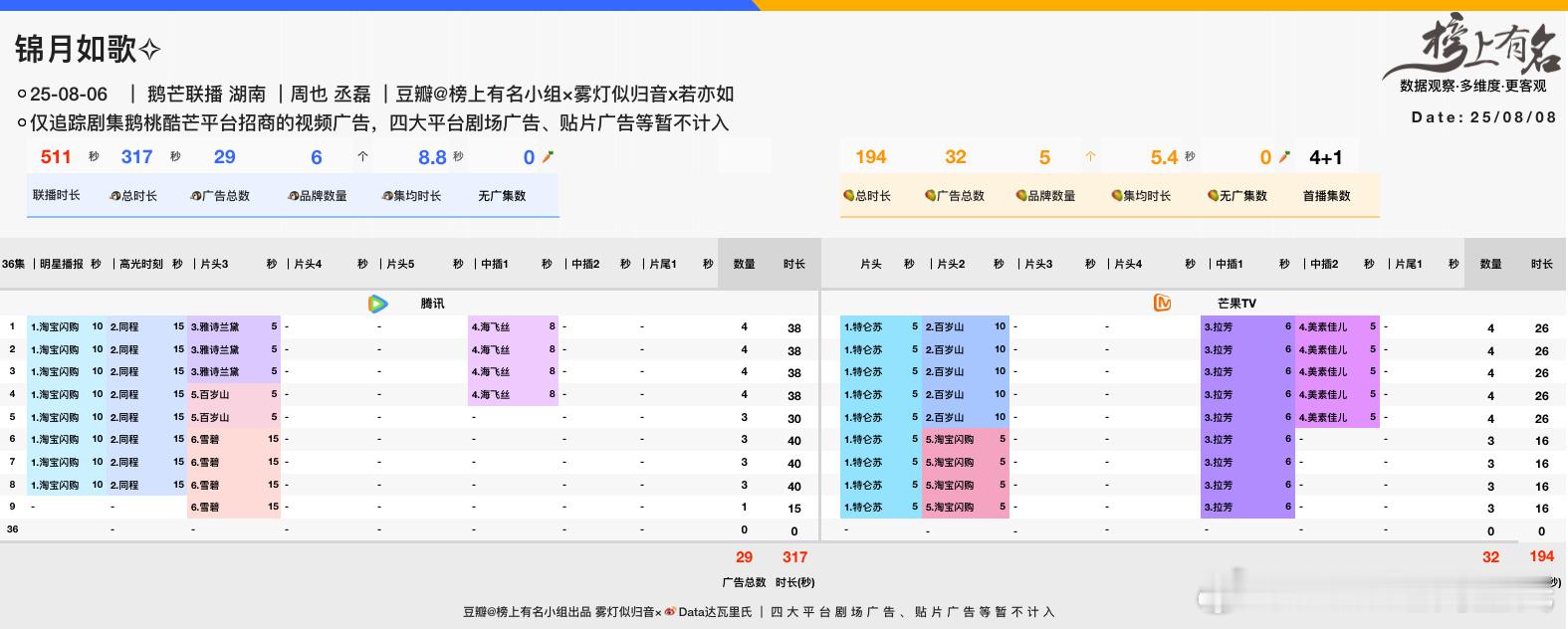The width and height of the screenshot is (1568, 629).
Task: Click the 明星播报 column header
Action: (x=61, y=264)
